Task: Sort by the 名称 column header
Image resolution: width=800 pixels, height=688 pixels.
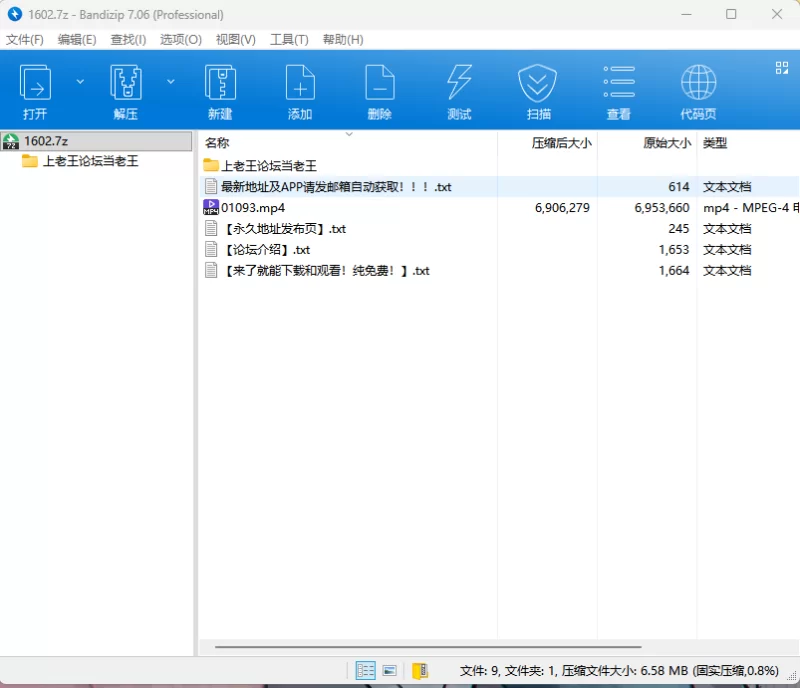Action: click(x=217, y=143)
